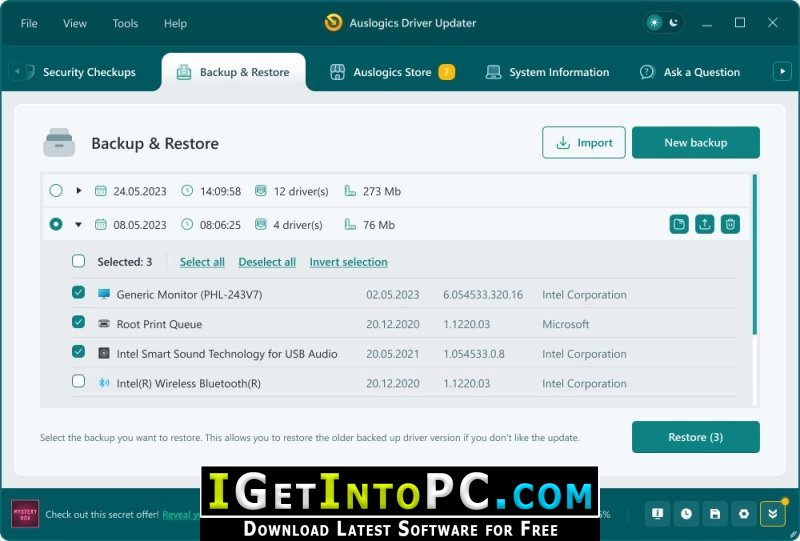Click the Backup & Restore drive header icon
The image size is (800, 541).
click(x=59, y=142)
